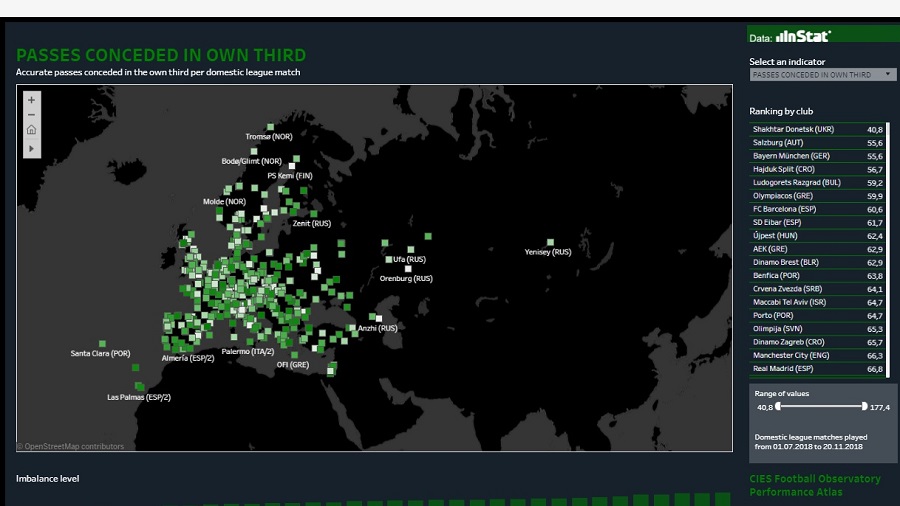This screenshot has width=900, height=506.
Task: Select Manchester City (ENG) ranking row
Action: coord(817,355)
